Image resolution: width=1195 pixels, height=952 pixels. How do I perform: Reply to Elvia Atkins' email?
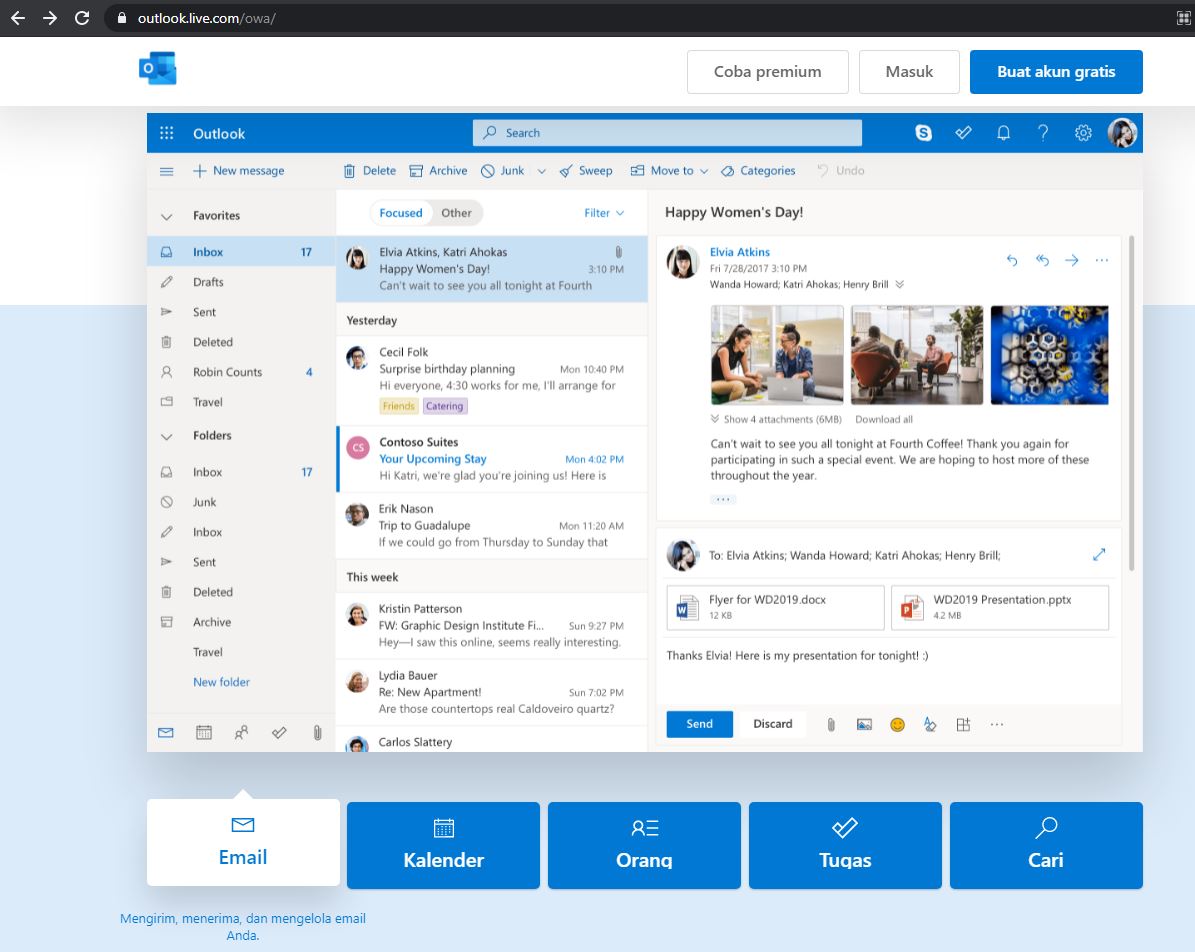click(1011, 261)
